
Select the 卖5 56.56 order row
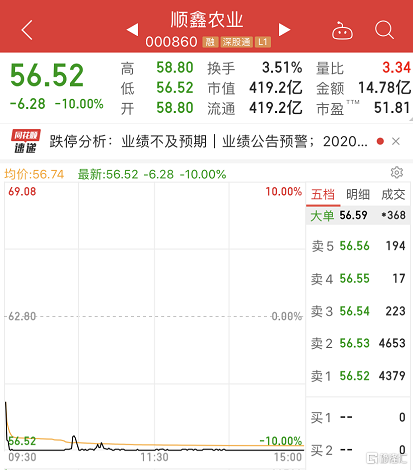pos(358,246)
